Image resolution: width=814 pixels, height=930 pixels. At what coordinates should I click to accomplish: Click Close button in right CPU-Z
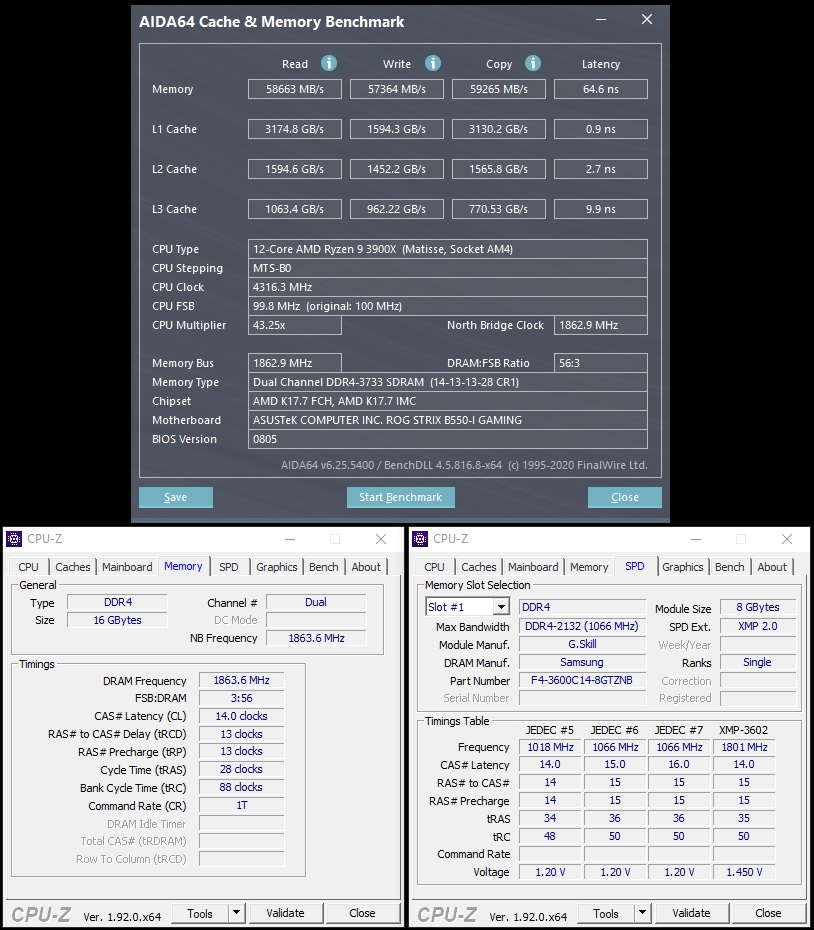(x=768, y=913)
